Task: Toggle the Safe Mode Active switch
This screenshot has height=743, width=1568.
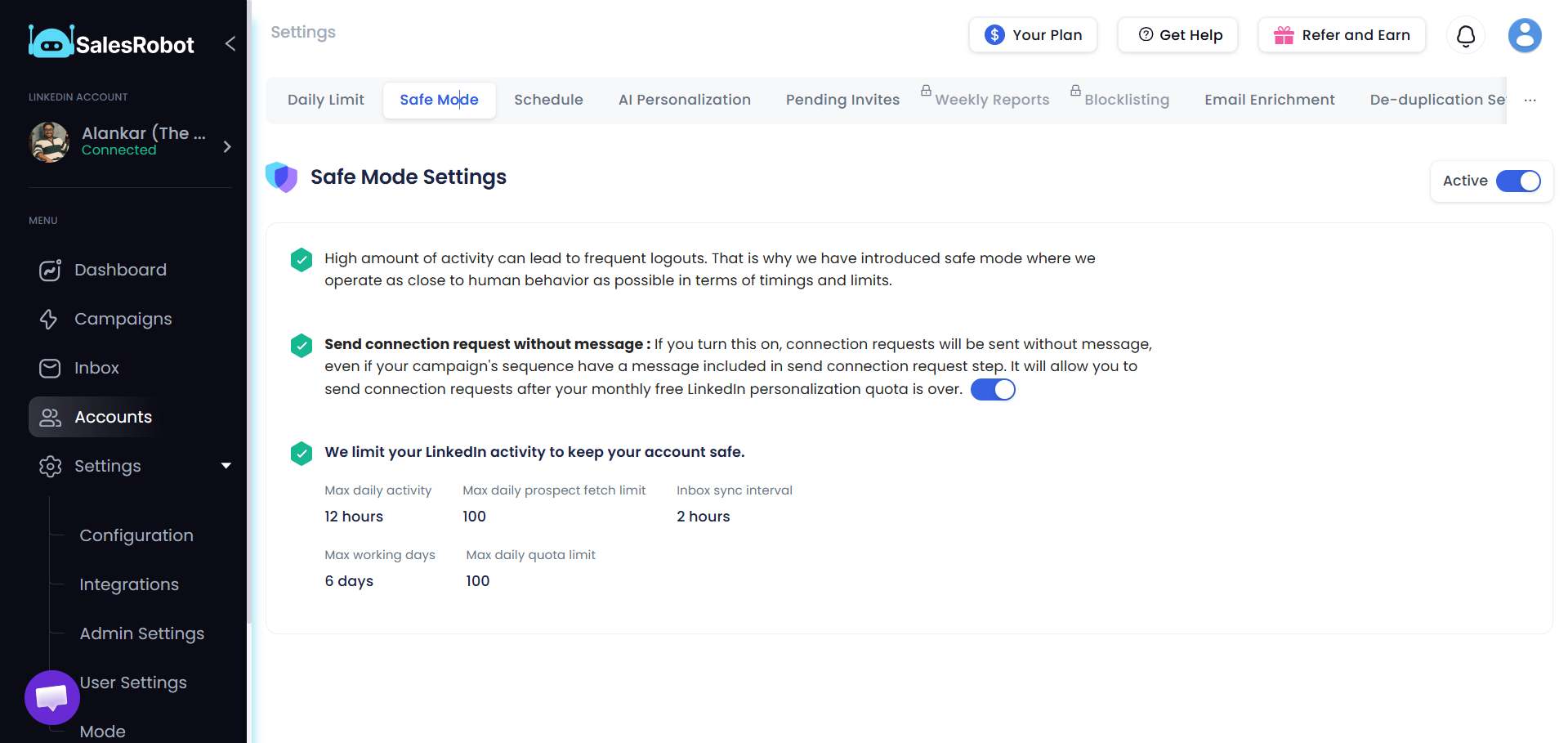Action: pyautogui.click(x=1518, y=181)
